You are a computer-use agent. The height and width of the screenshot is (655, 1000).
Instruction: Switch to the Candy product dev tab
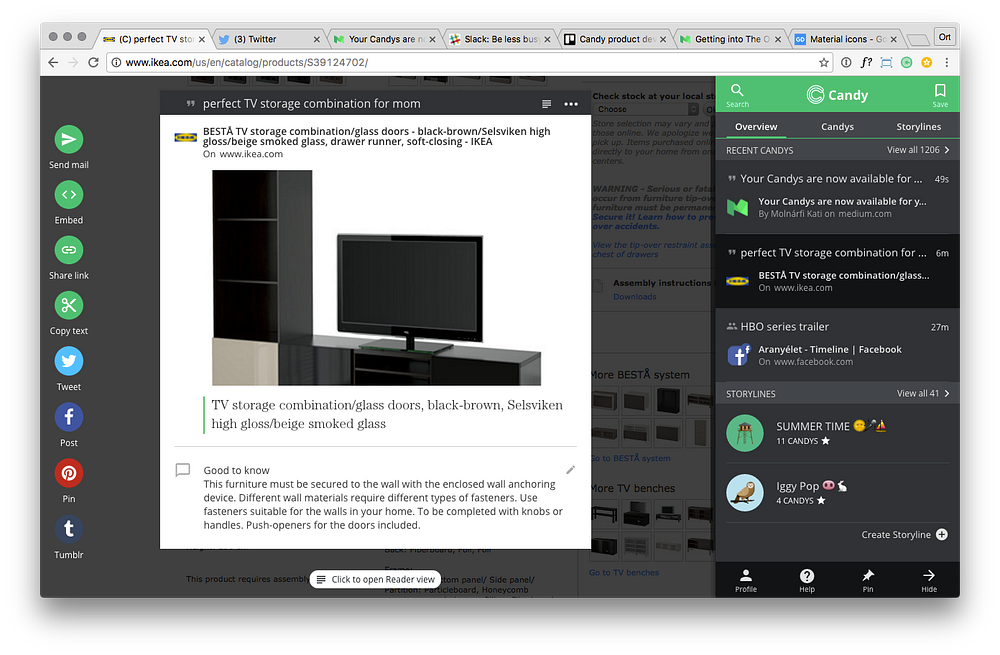616,39
